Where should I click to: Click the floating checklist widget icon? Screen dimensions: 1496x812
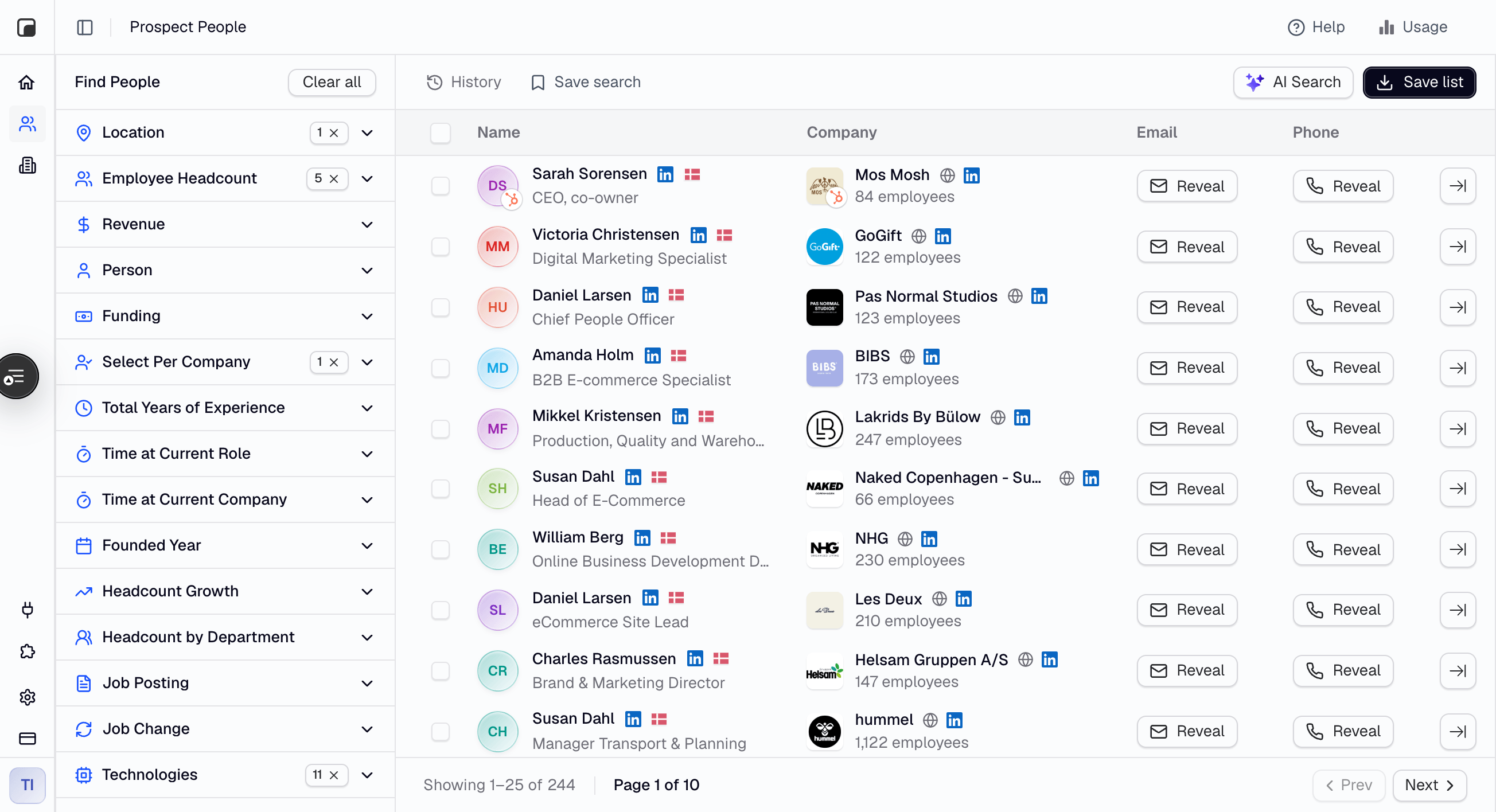[x=17, y=376]
